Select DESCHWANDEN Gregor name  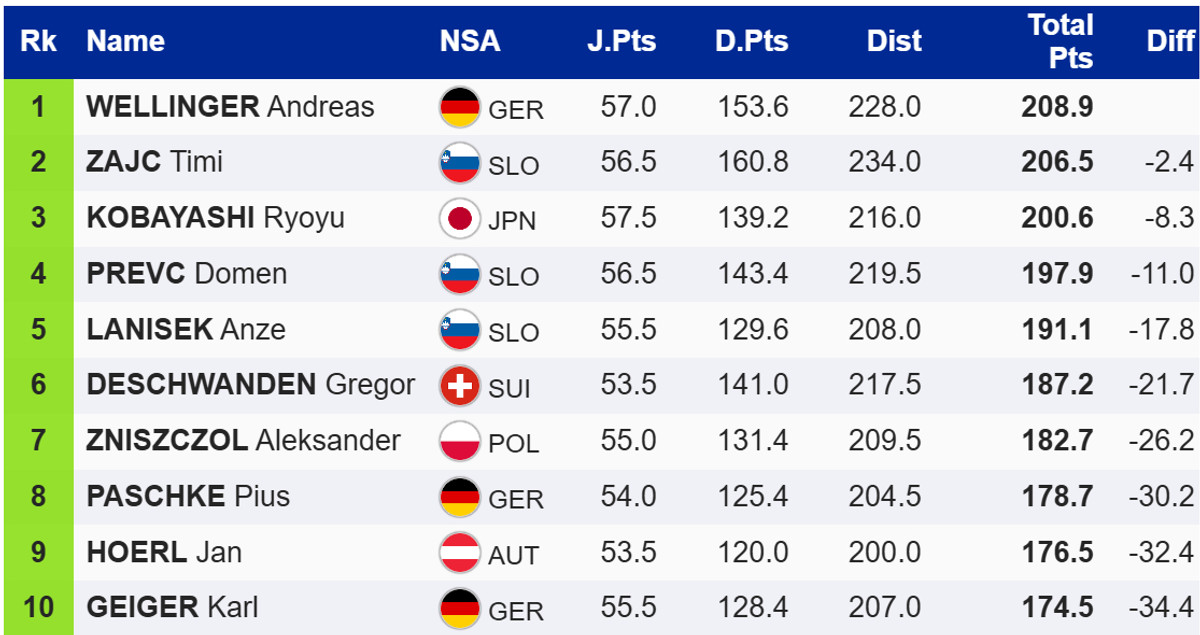point(250,384)
